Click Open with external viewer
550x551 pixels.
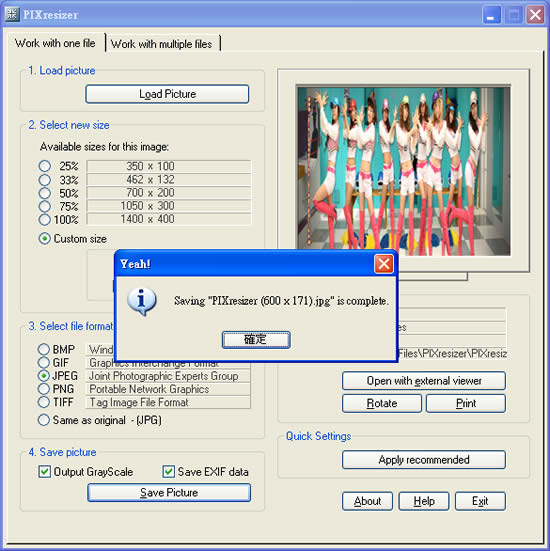[424, 381]
